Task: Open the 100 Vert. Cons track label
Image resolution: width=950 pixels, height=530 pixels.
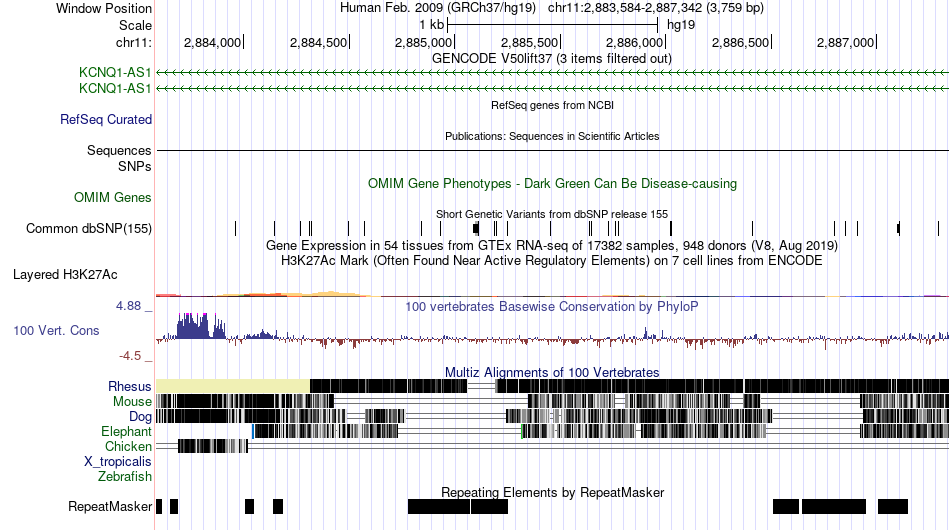Action: click(56, 330)
